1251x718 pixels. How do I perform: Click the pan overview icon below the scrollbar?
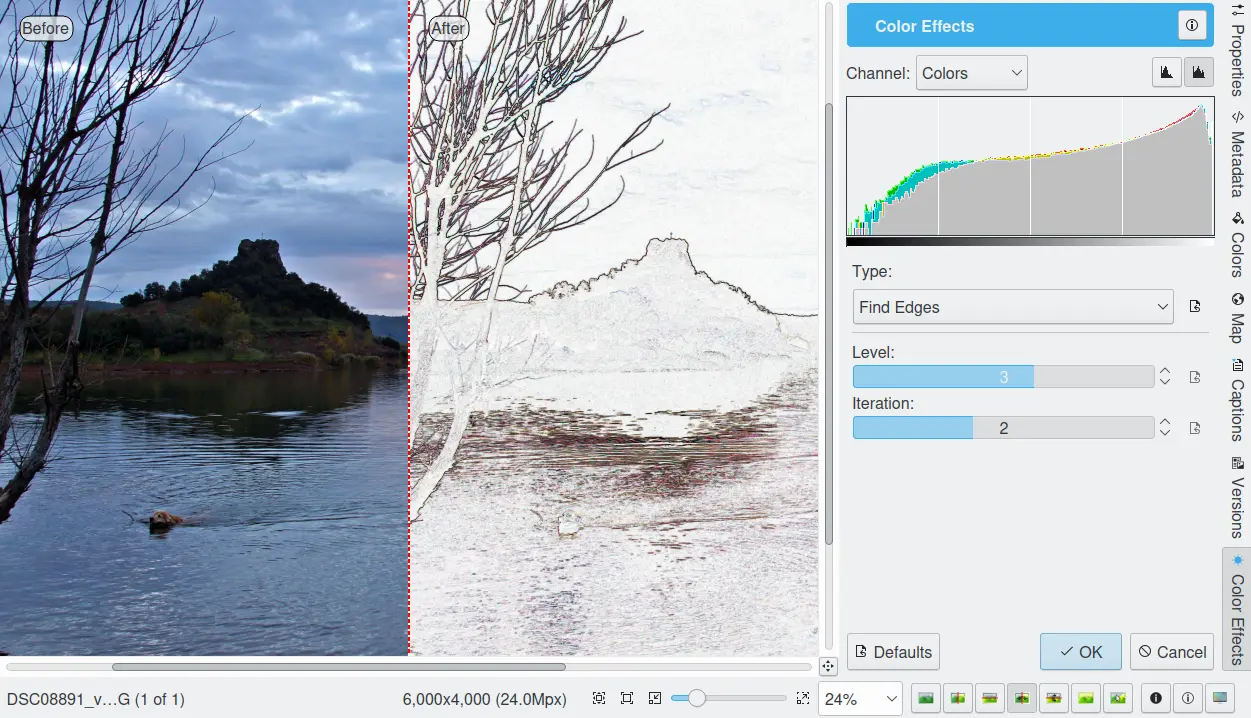[x=828, y=667]
